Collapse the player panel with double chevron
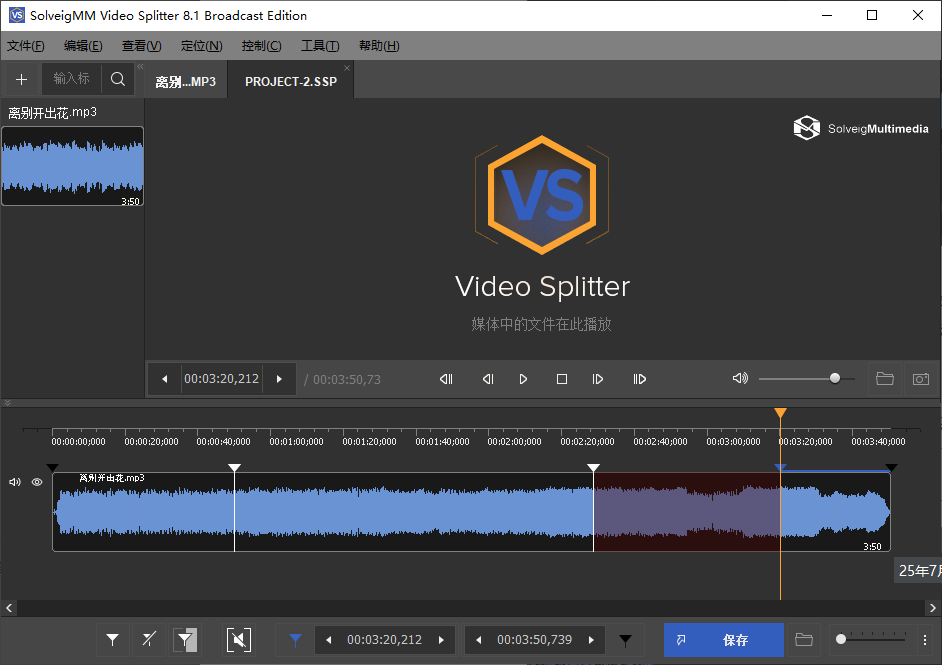This screenshot has width=942, height=665. [8, 403]
